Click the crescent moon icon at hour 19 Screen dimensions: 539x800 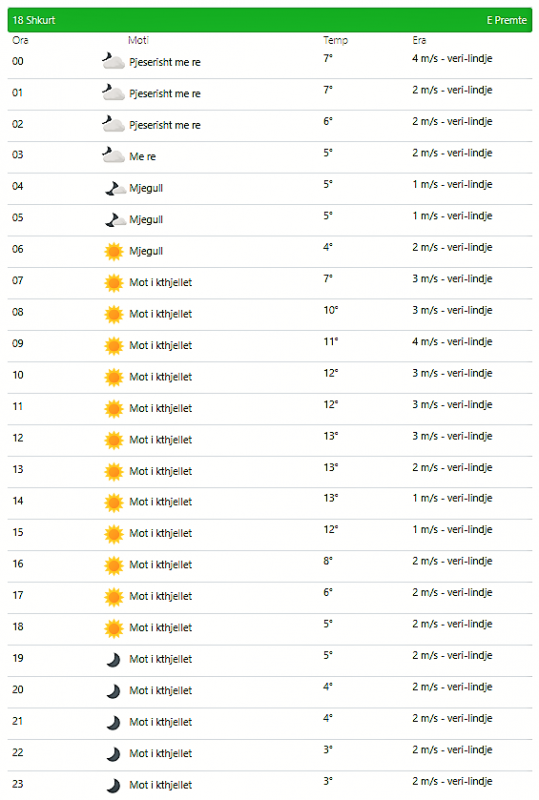tap(113, 660)
